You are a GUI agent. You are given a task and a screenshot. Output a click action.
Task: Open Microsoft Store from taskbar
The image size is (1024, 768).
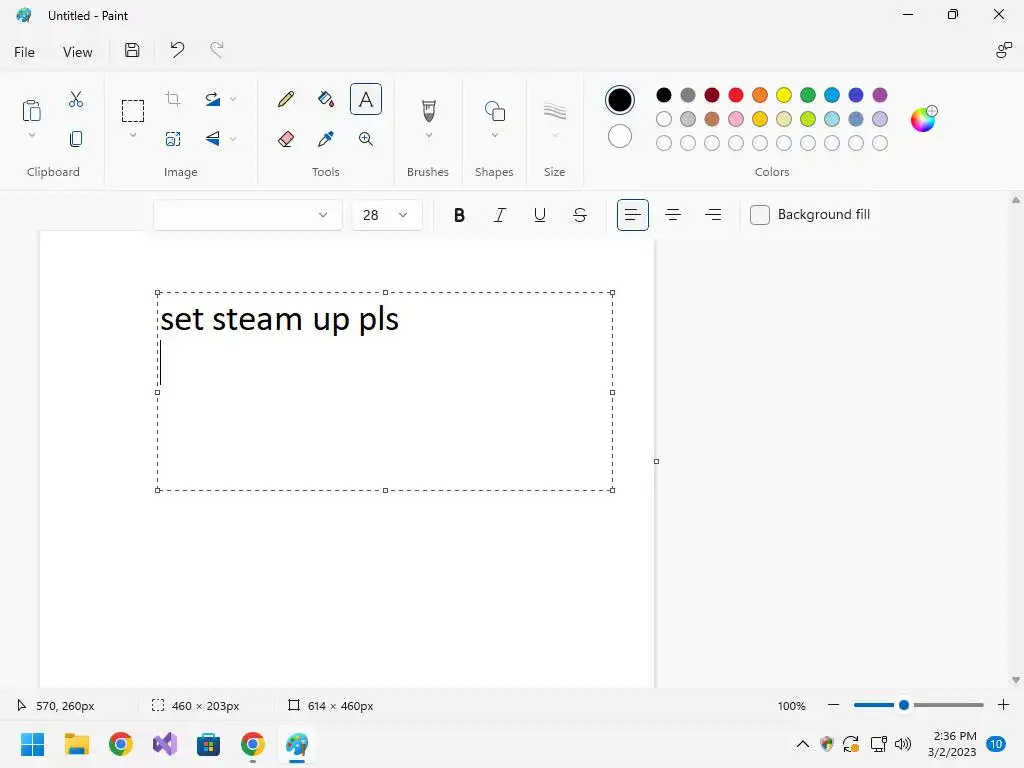click(208, 744)
